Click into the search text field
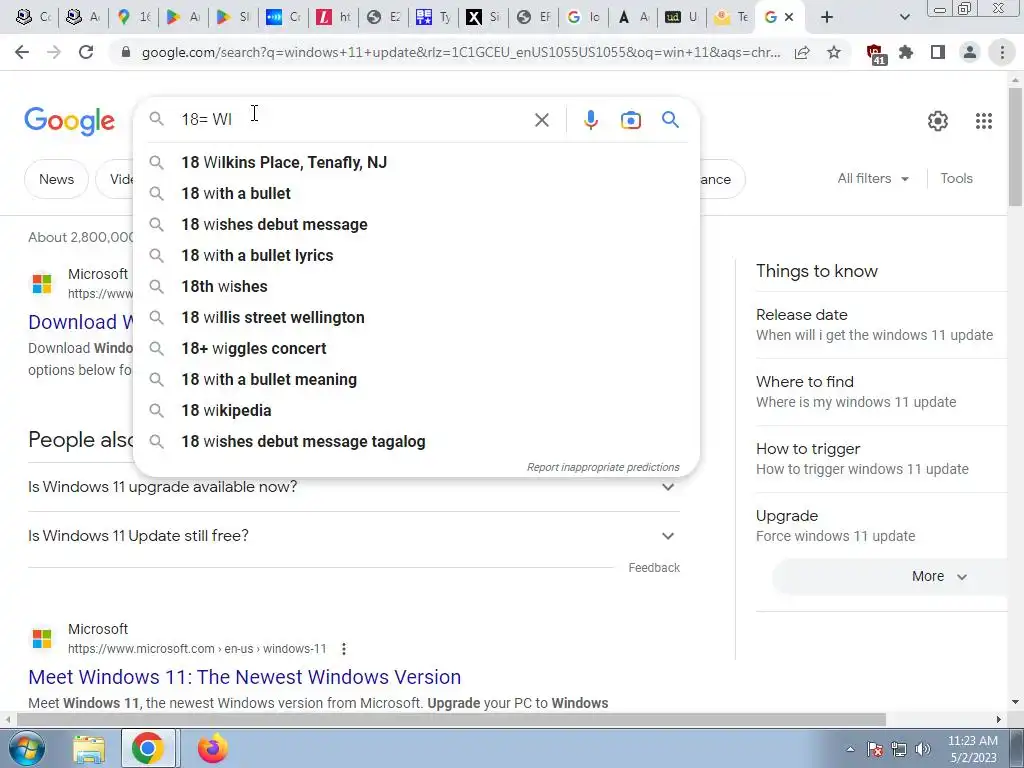The width and height of the screenshot is (1024, 768). click(353, 120)
